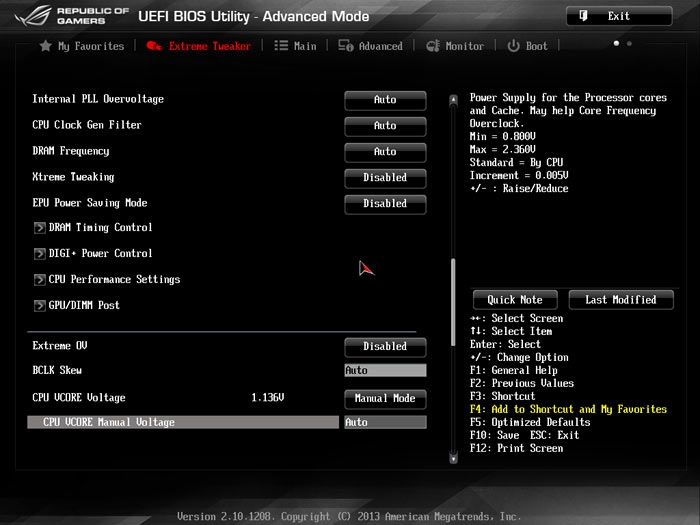Toggle the Extreme OV Disabled option
The width and height of the screenshot is (700, 525).
[385, 347]
